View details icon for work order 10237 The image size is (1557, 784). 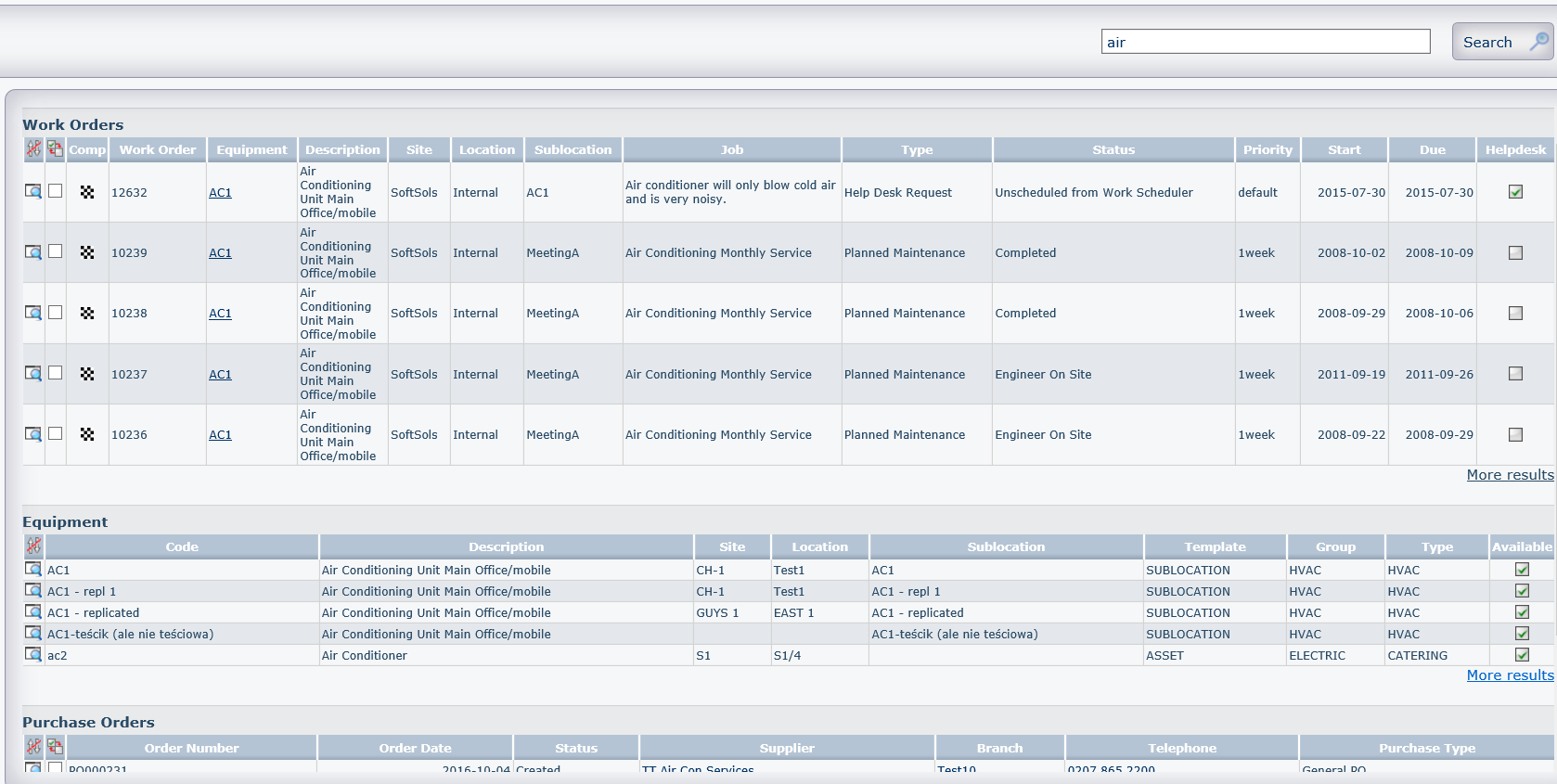33,373
